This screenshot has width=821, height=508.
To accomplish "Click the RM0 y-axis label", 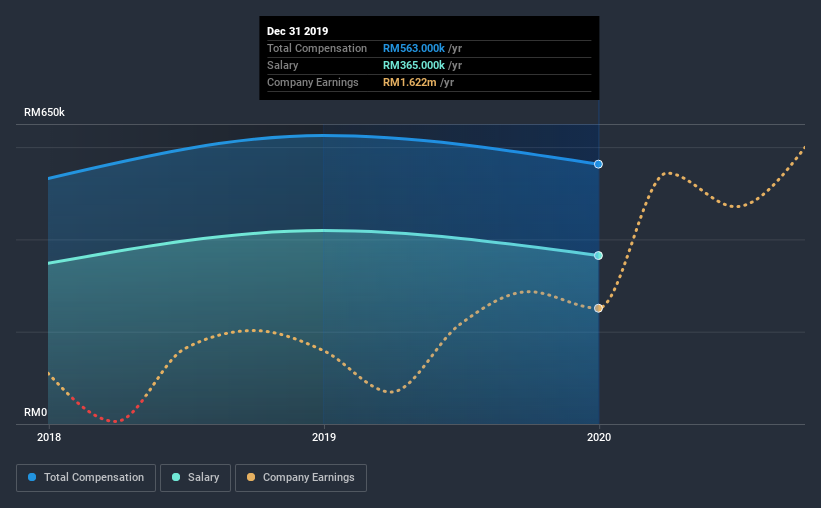I will [36, 412].
